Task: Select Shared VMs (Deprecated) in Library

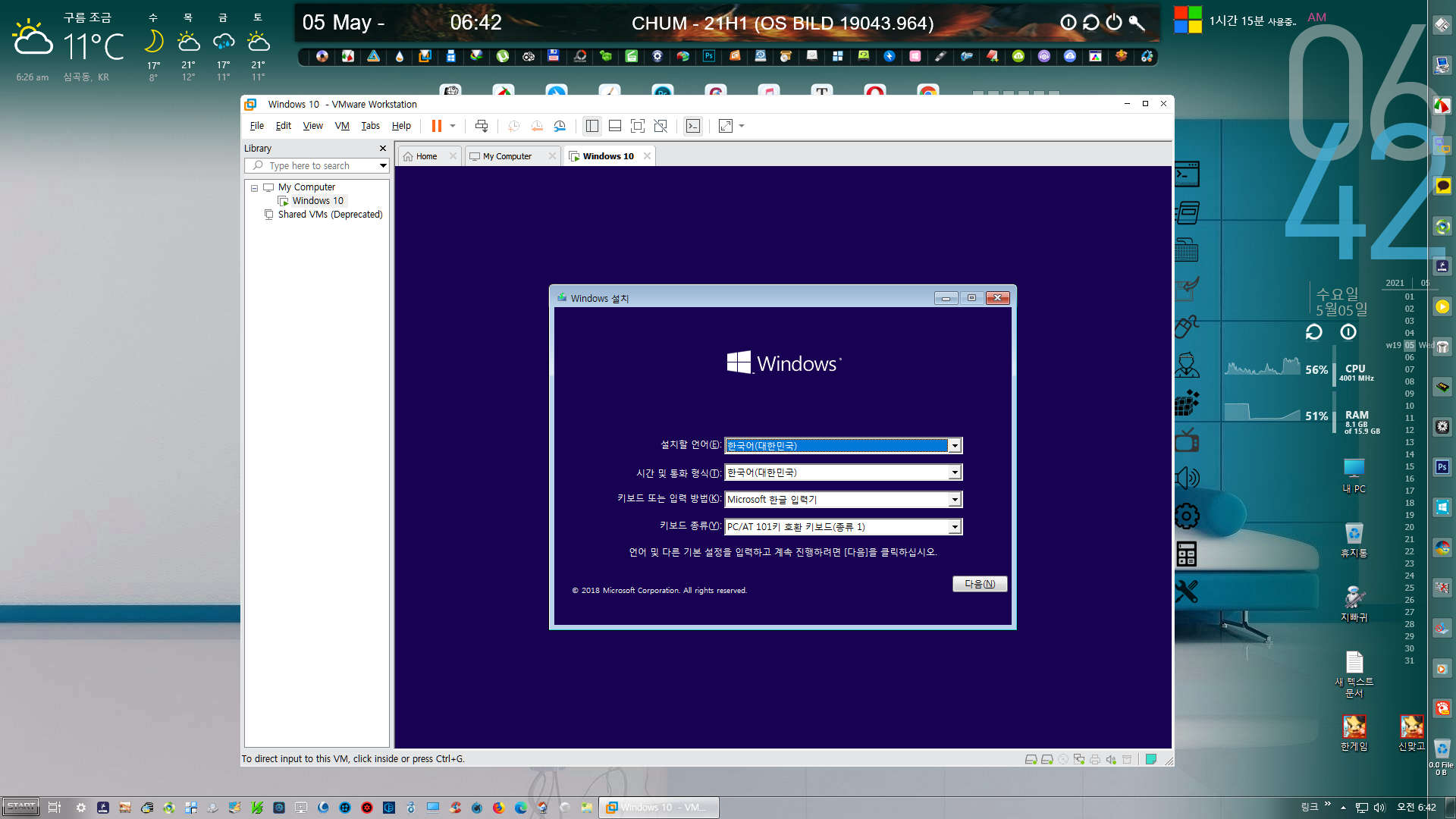Action: (x=330, y=215)
